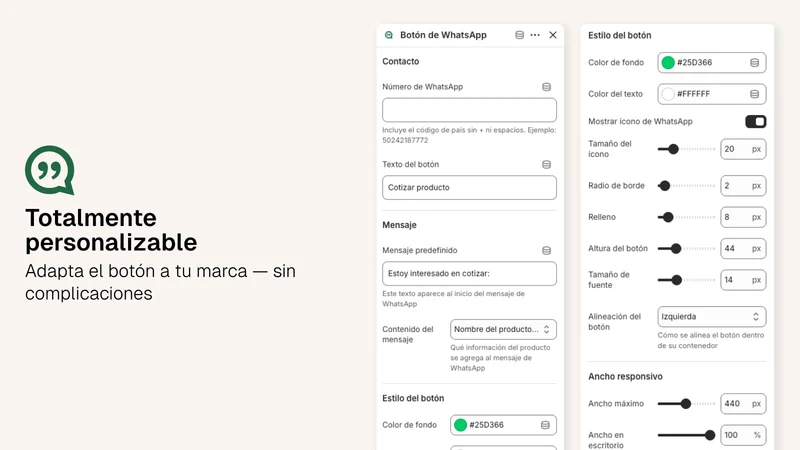Click dynamic source icon for Número de WhatsApp
This screenshot has width=800, height=450.
tap(546, 87)
